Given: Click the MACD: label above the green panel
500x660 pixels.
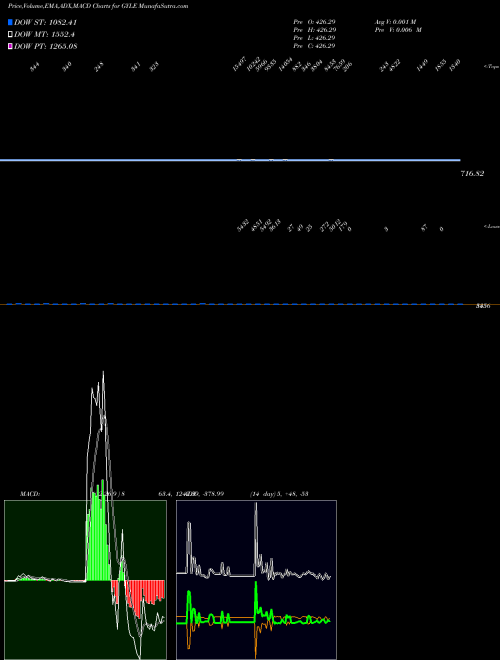Looking at the screenshot, I should 30,494.
